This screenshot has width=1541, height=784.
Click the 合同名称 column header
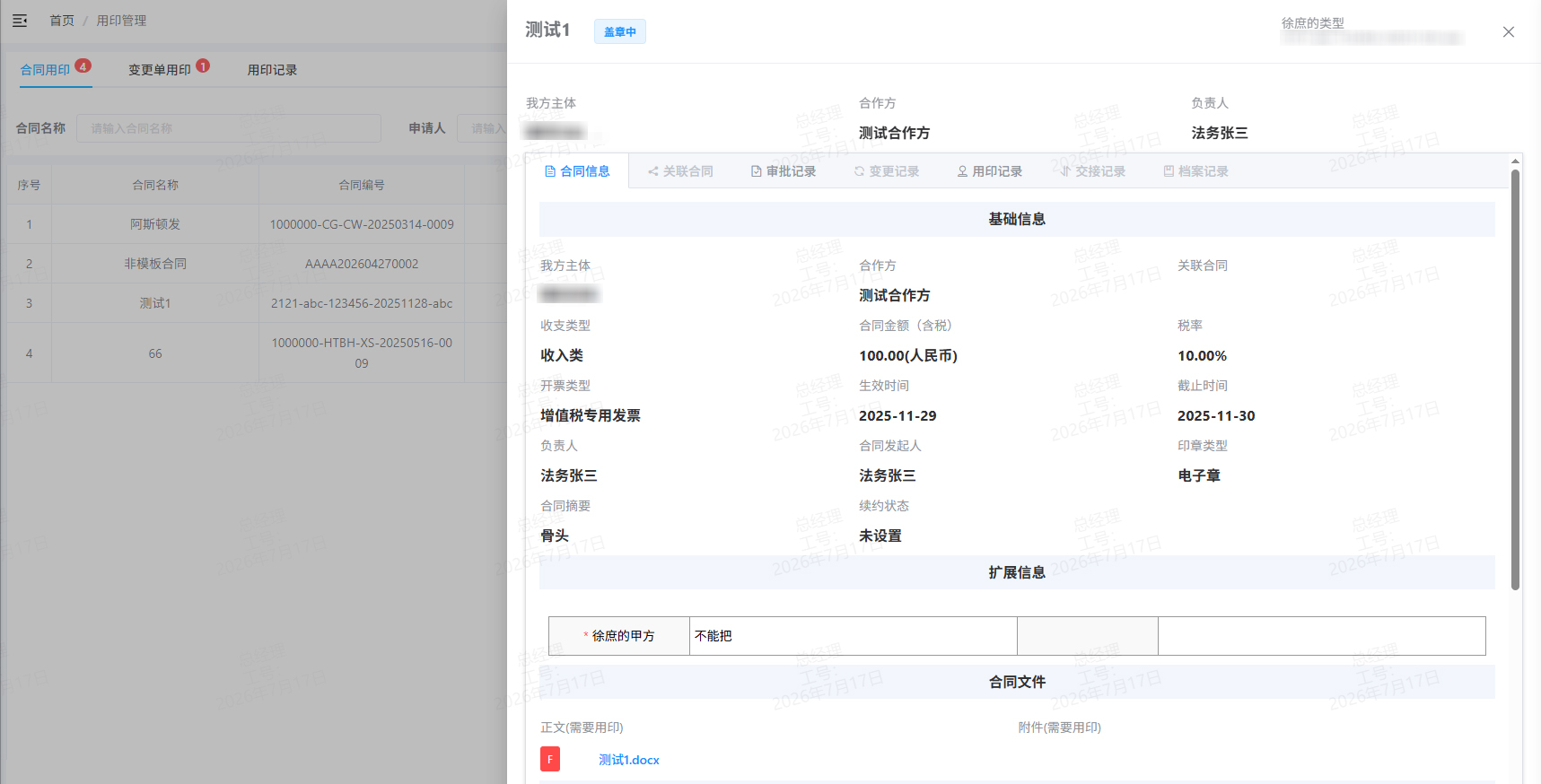[x=155, y=185]
